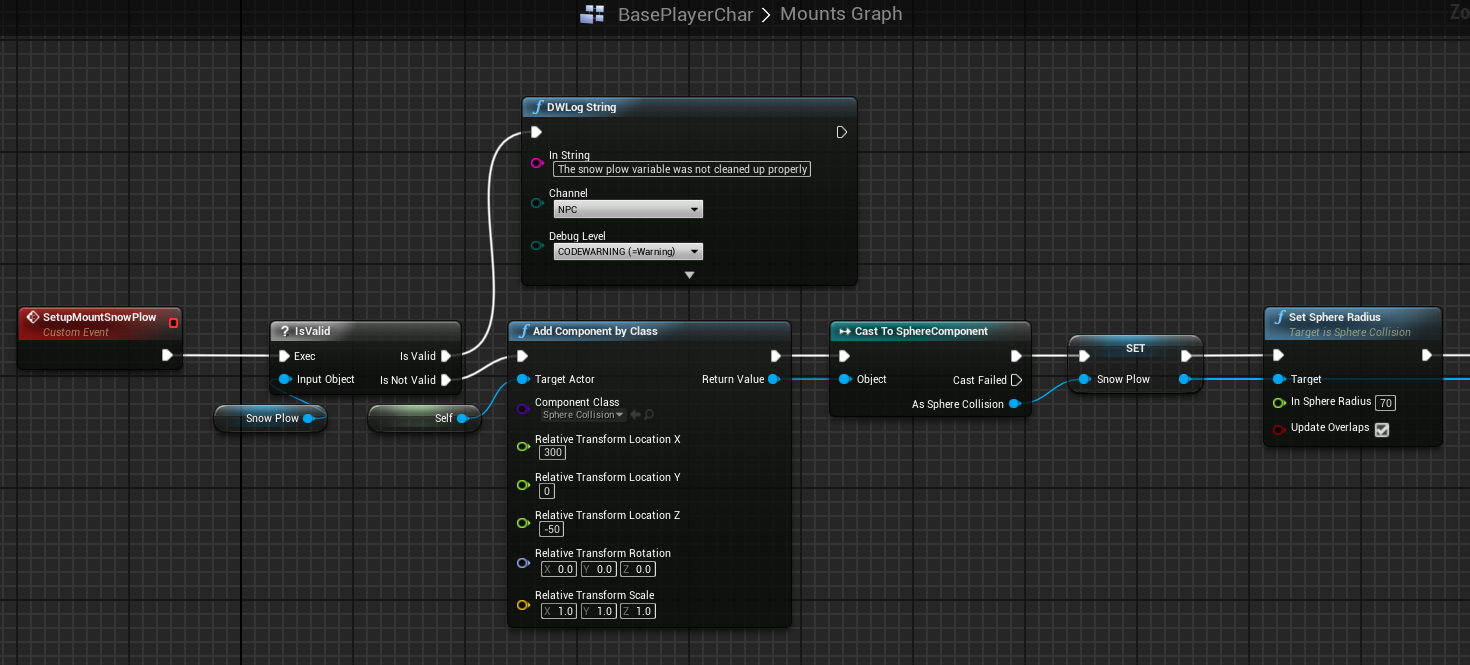Click the browse magnifier next to Component Class
1470x665 pixels.
point(649,415)
